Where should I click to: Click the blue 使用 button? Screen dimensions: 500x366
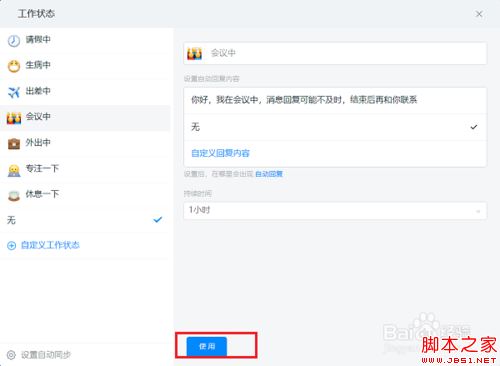(207, 347)
